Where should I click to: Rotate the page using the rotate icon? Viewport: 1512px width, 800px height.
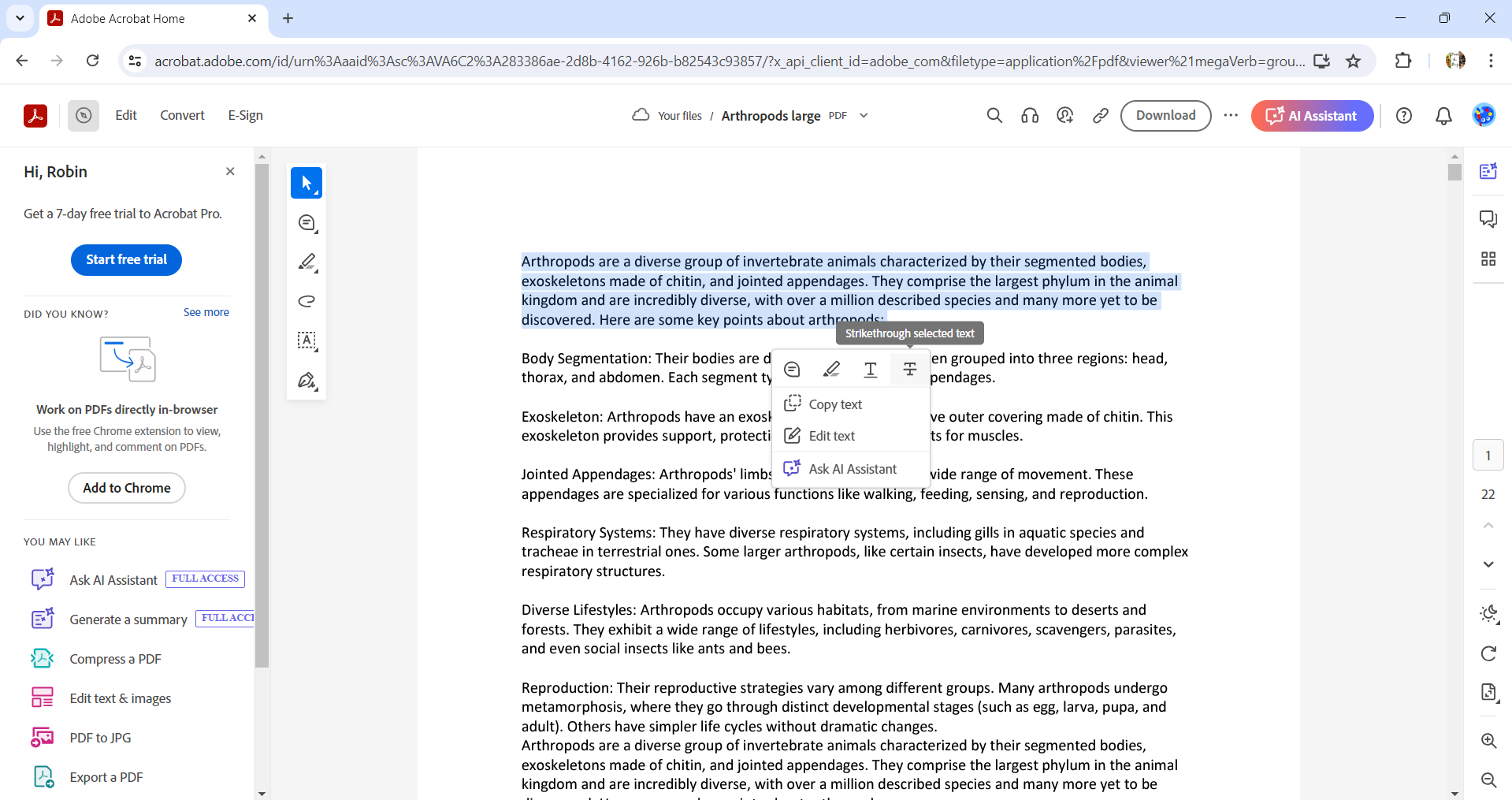pos(1488,653)
